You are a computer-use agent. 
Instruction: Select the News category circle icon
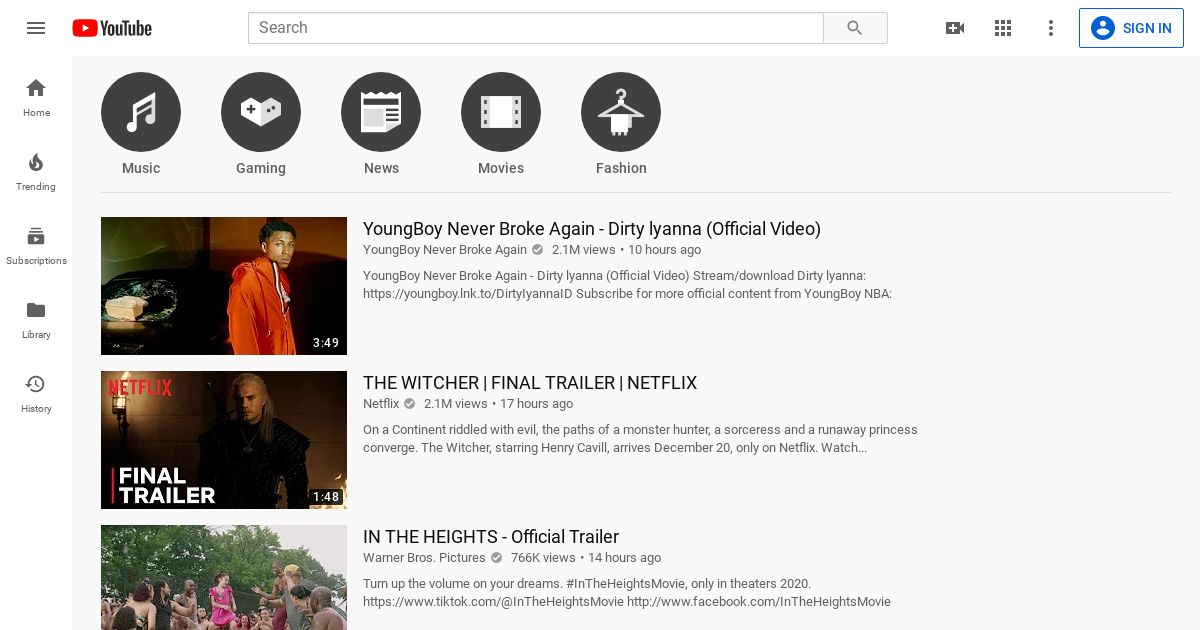pos(381,112)
